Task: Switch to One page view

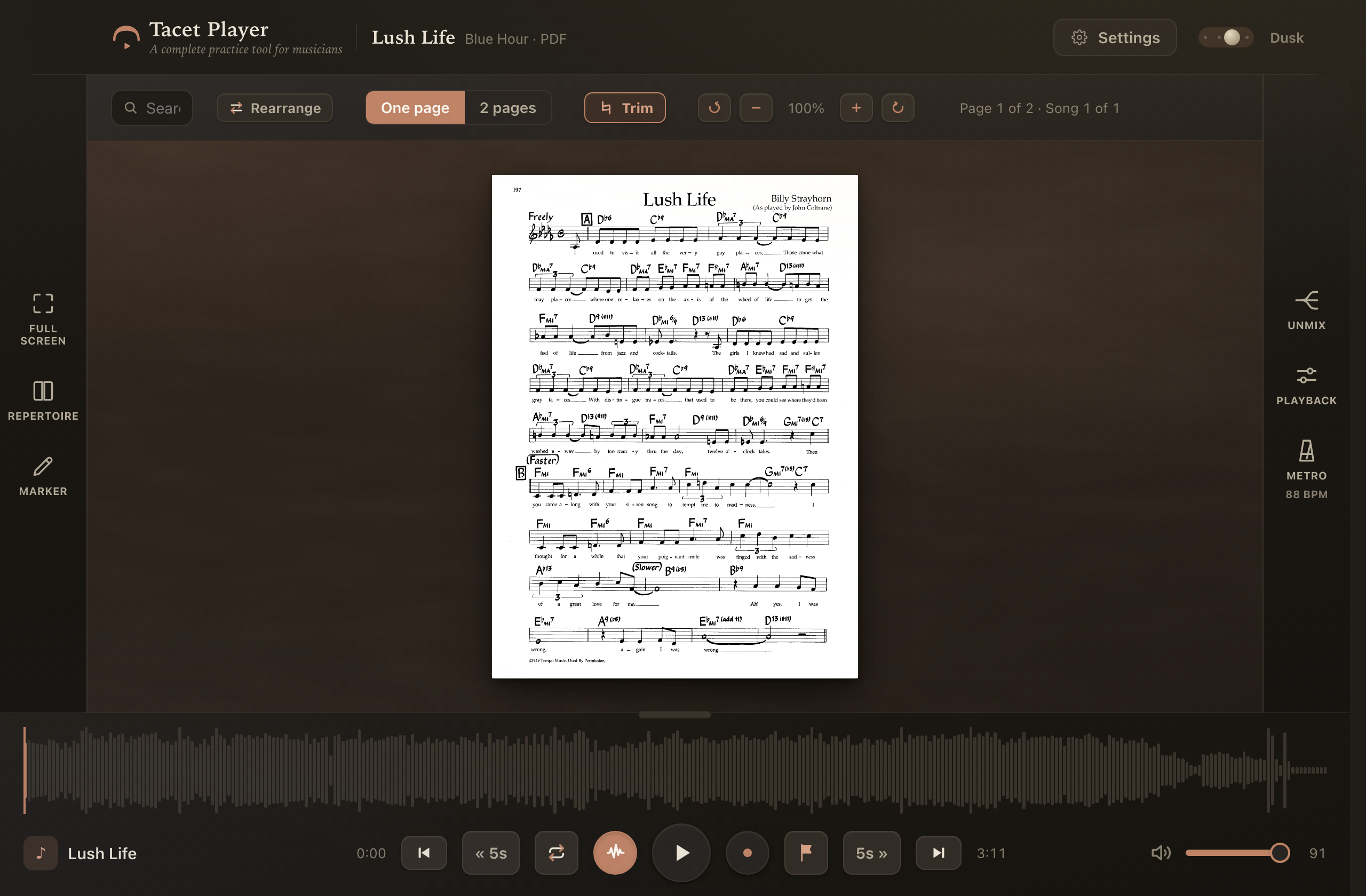Action: (x=415, y=108)
